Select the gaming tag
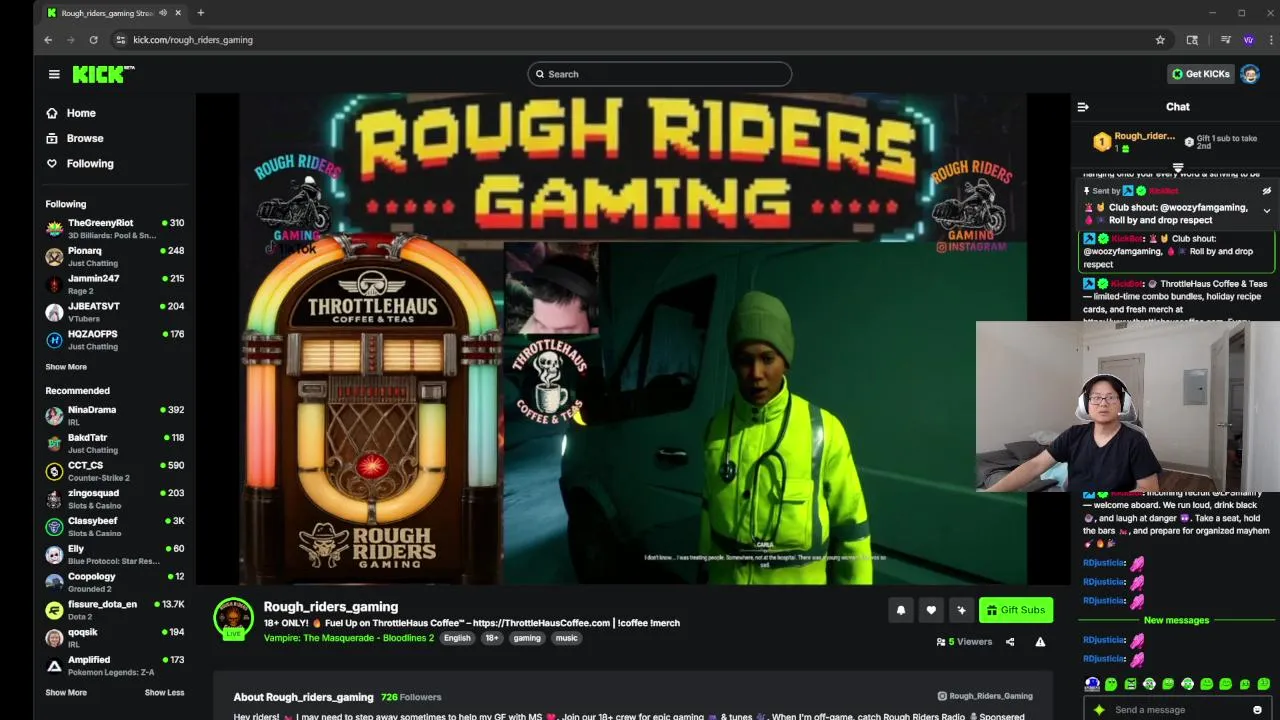 527,638
